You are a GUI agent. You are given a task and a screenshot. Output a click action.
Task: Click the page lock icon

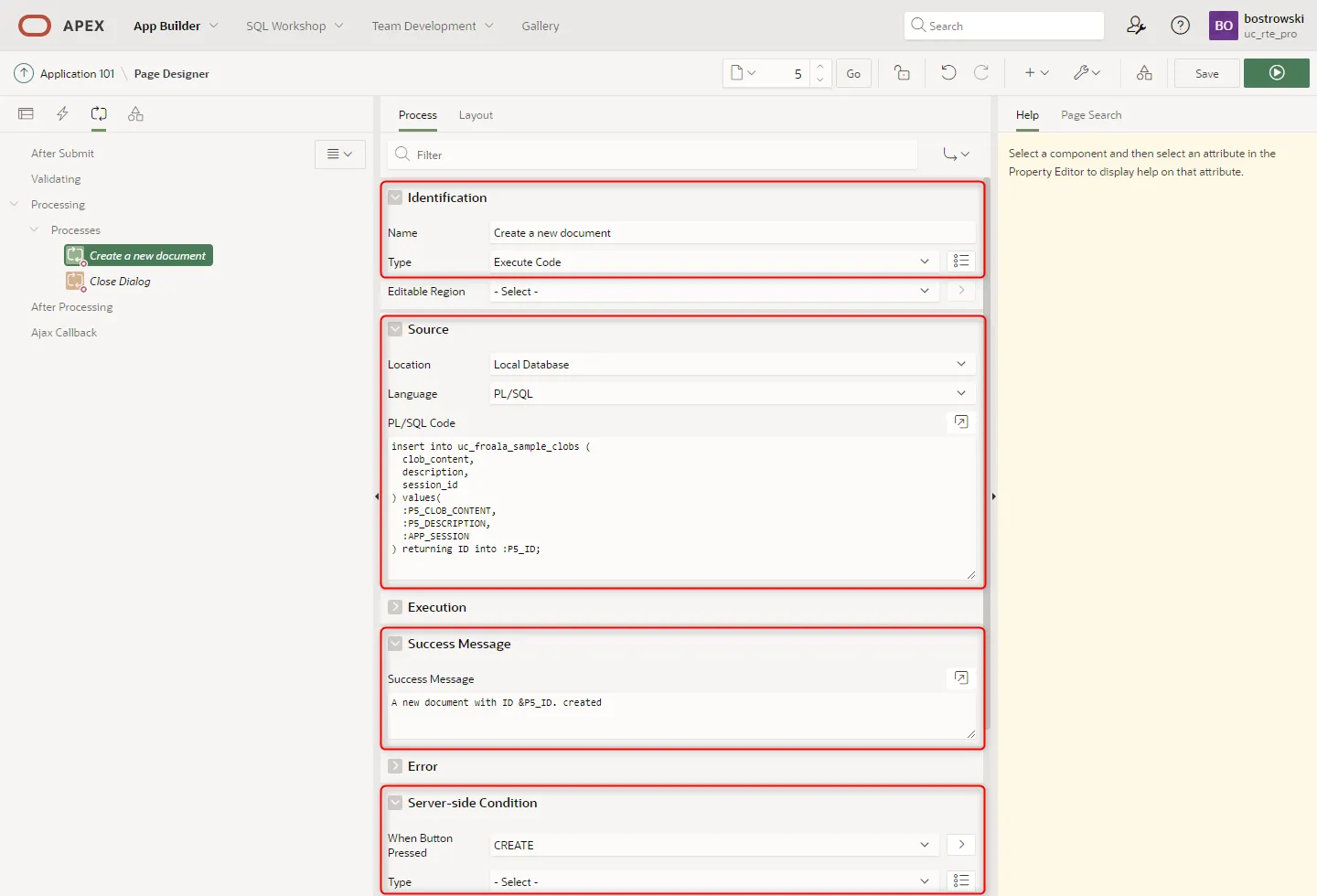click(x=902, y=73)
